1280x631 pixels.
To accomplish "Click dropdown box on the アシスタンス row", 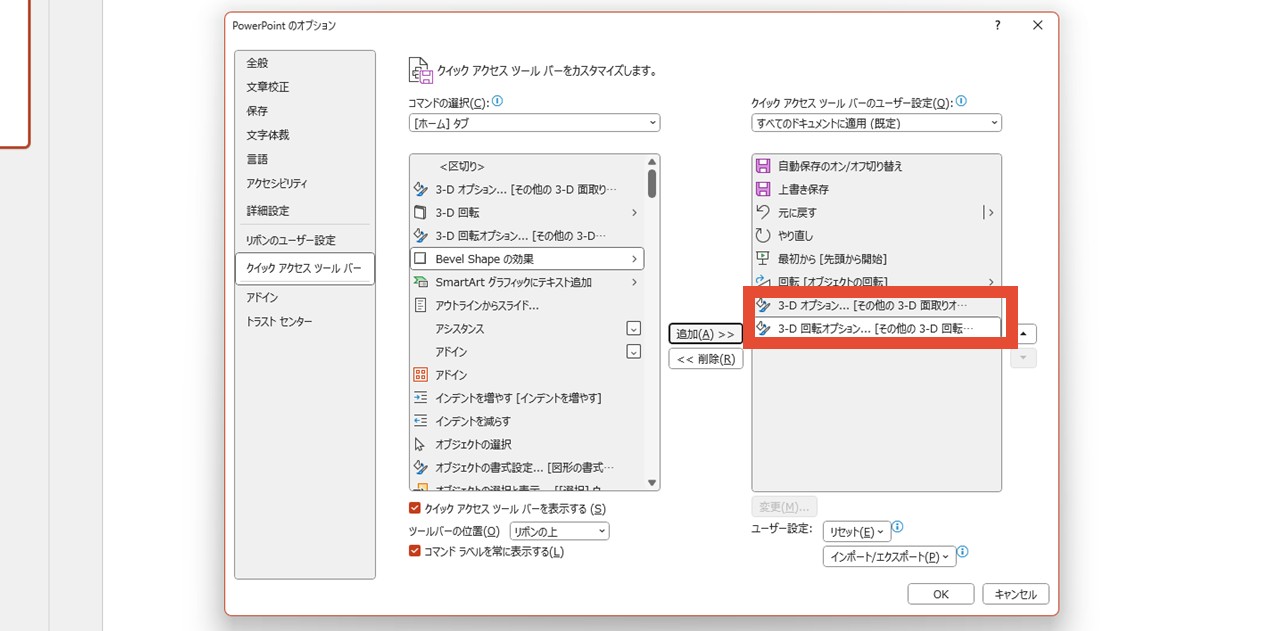I will (x=633, y=328).
